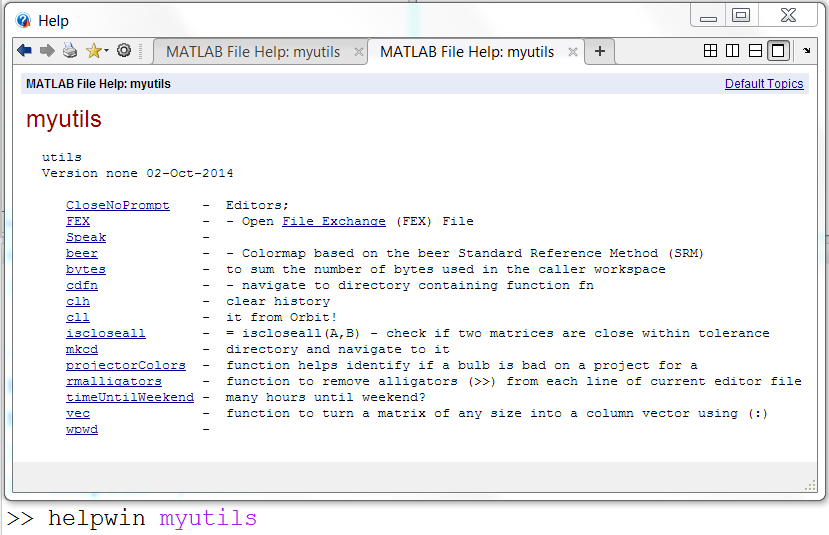Follow the File Exchange link

coord(333,221)
